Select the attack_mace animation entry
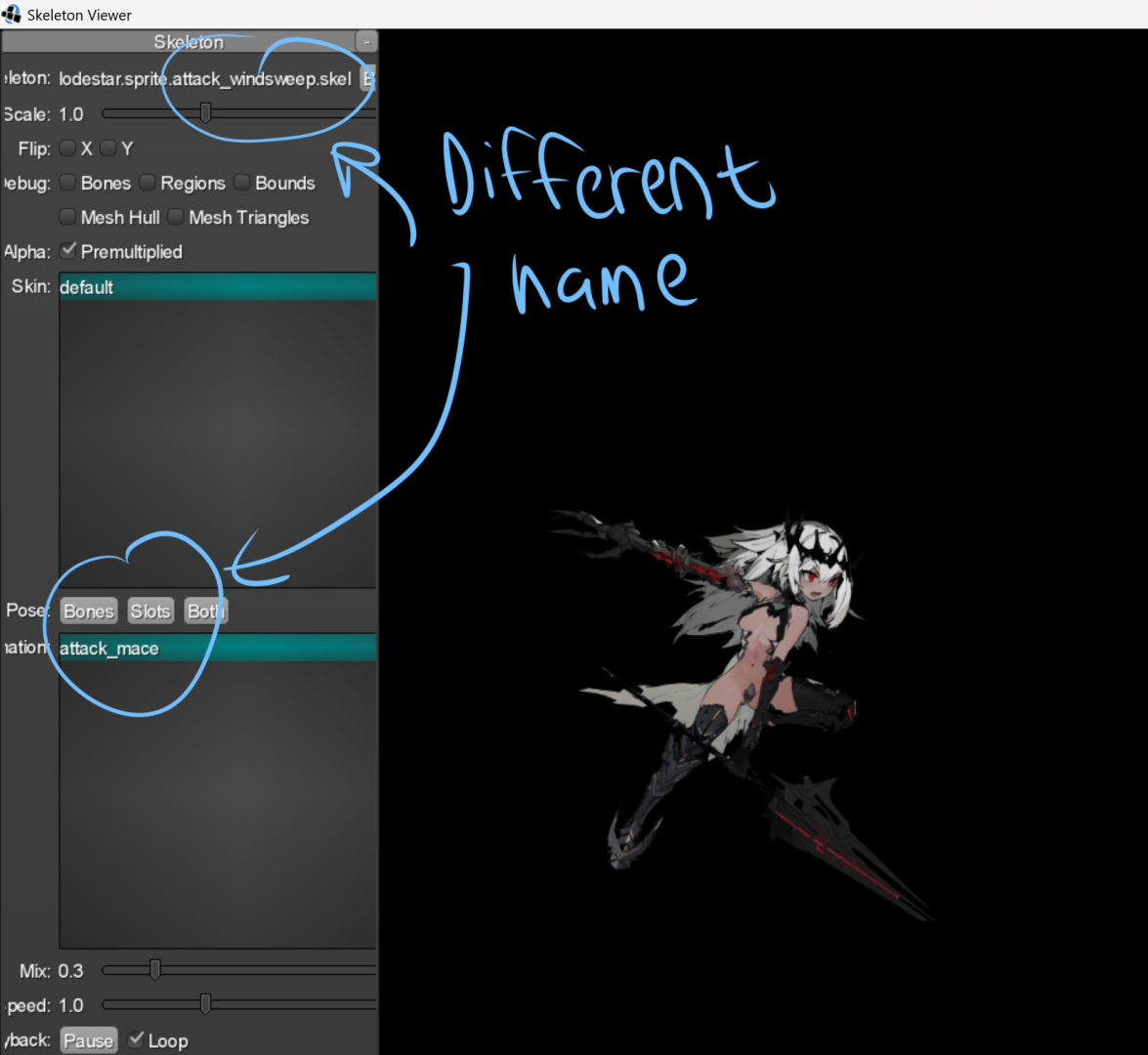This screenshot has width=1148, height=1055. [x=218, y=648]
